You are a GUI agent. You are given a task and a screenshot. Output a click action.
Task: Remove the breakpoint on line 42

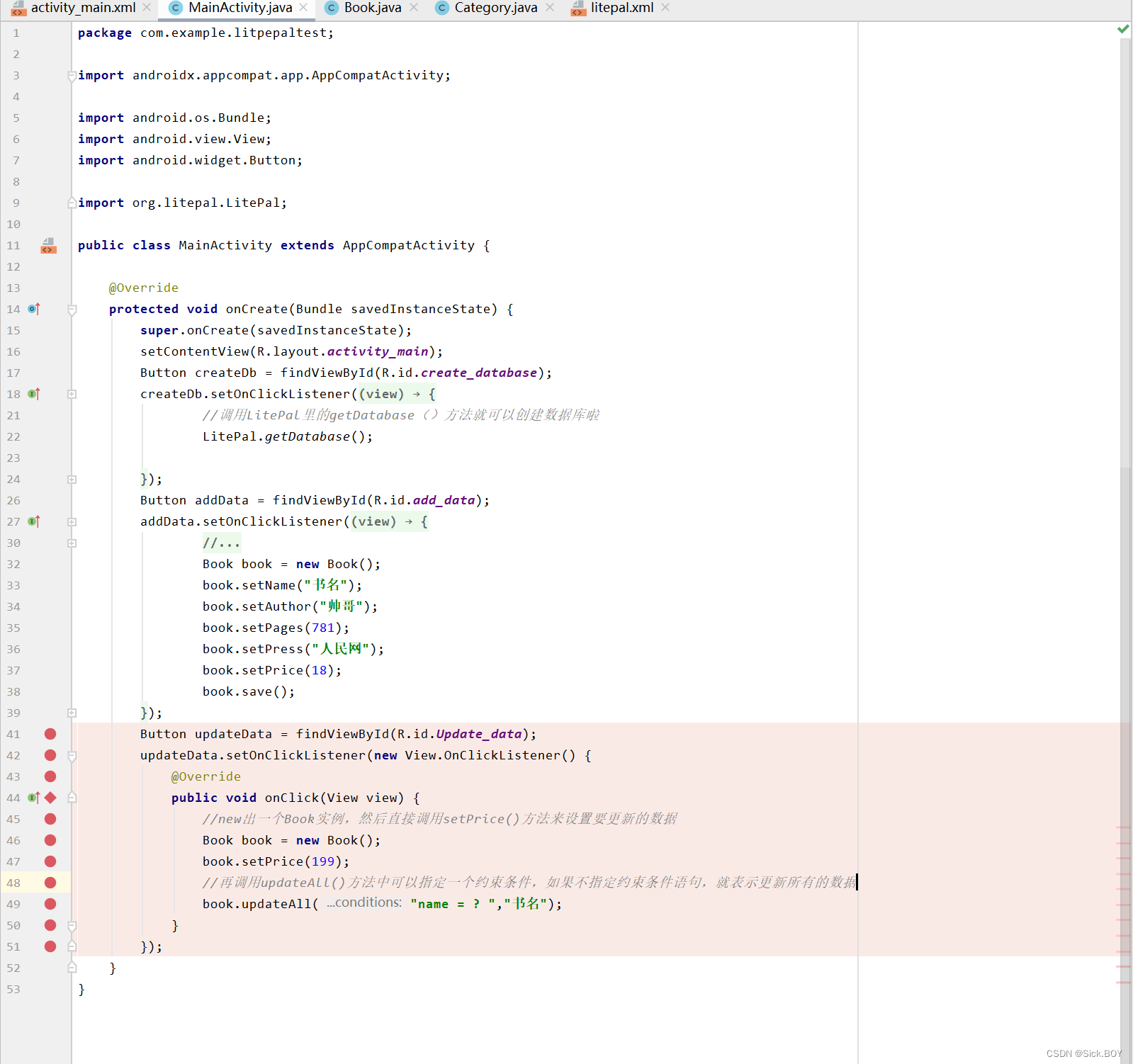[x=50, y=755]
